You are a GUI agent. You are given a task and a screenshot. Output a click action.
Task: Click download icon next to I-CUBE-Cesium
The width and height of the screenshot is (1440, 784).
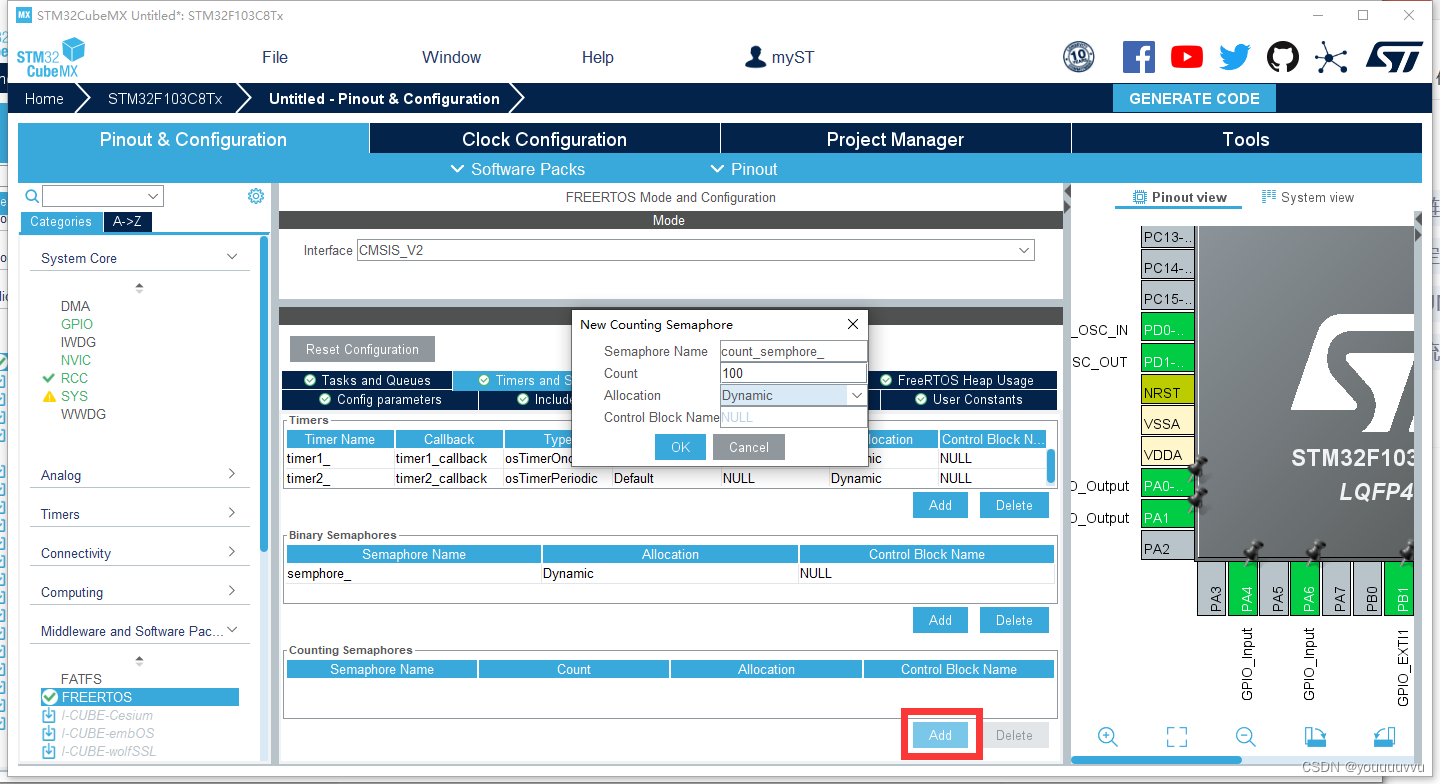(x=49, y=715)
